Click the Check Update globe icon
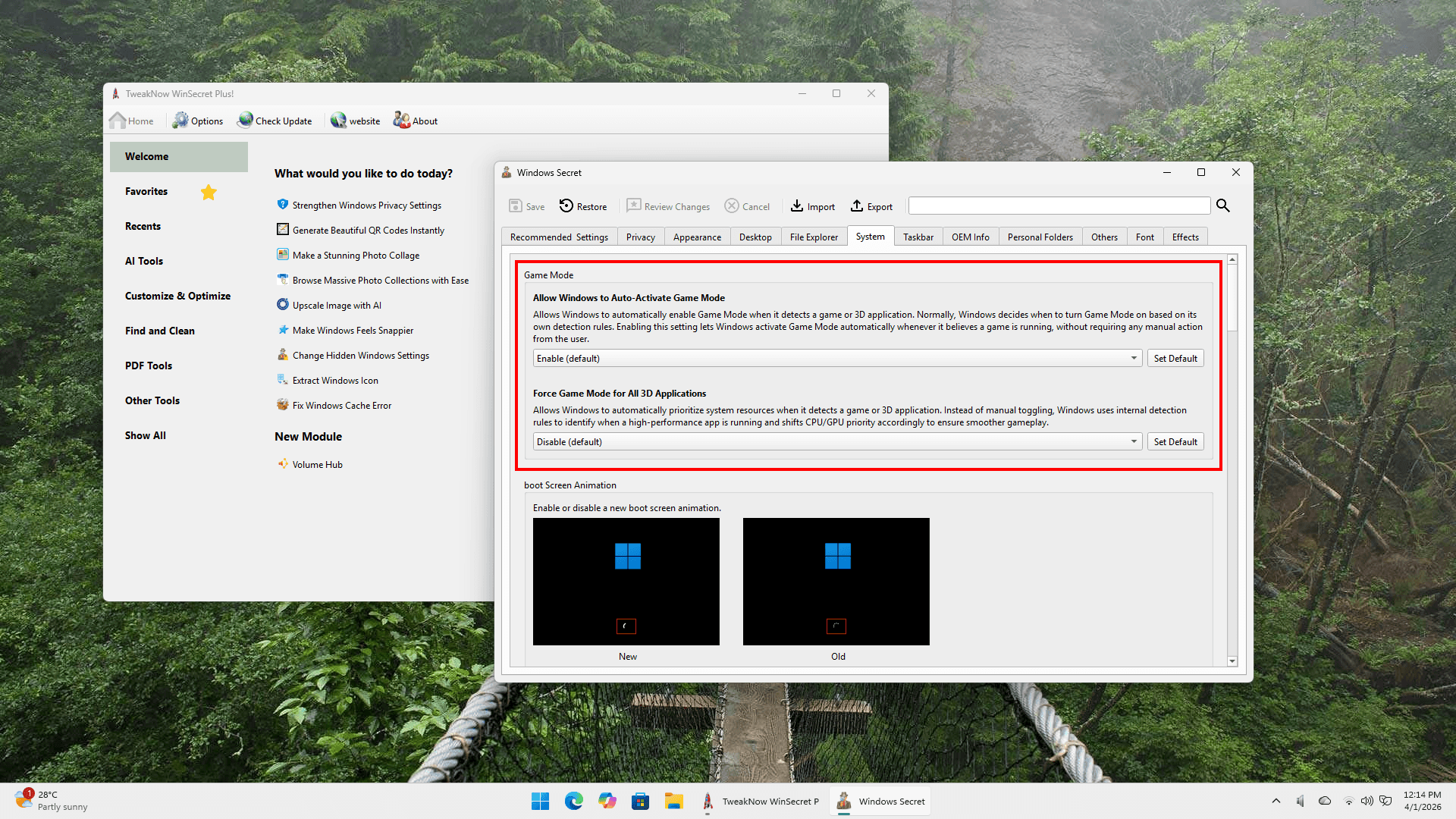Image resolution: width=1456 pixels, height=819 pixels. click(245, 121)
